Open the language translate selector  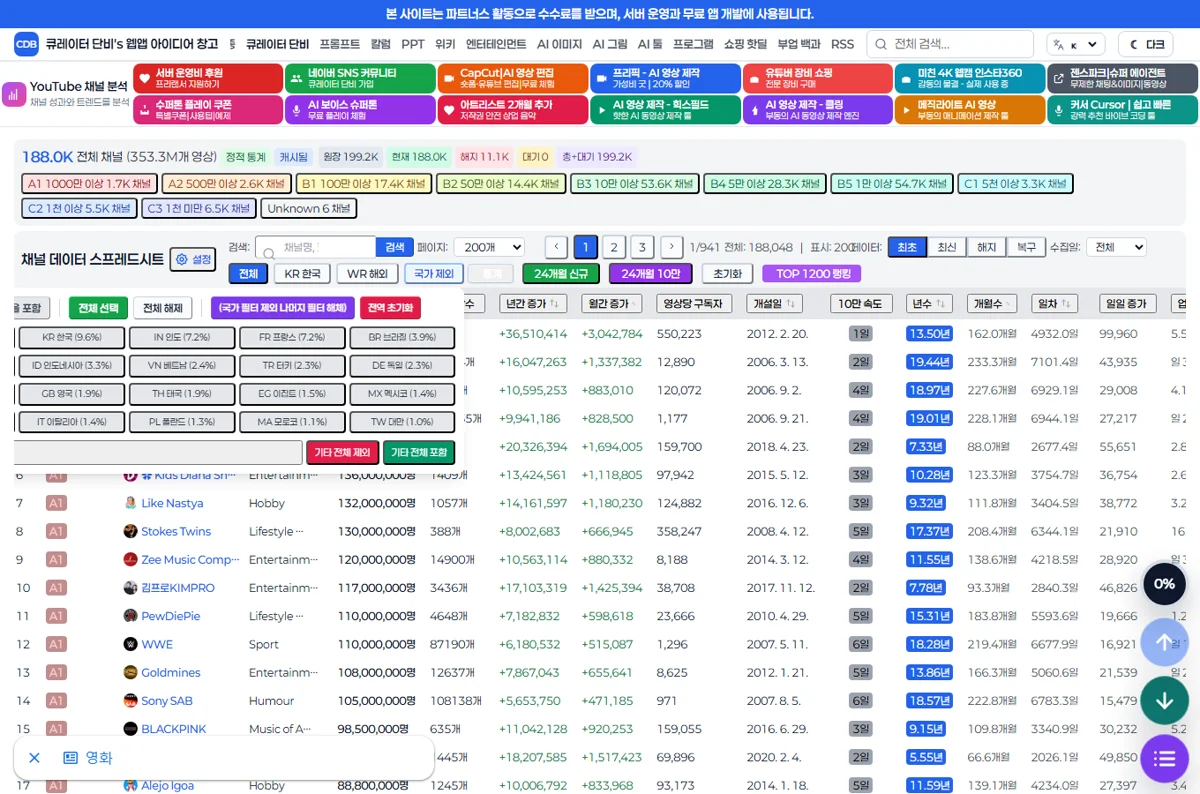pos(1075,44)
